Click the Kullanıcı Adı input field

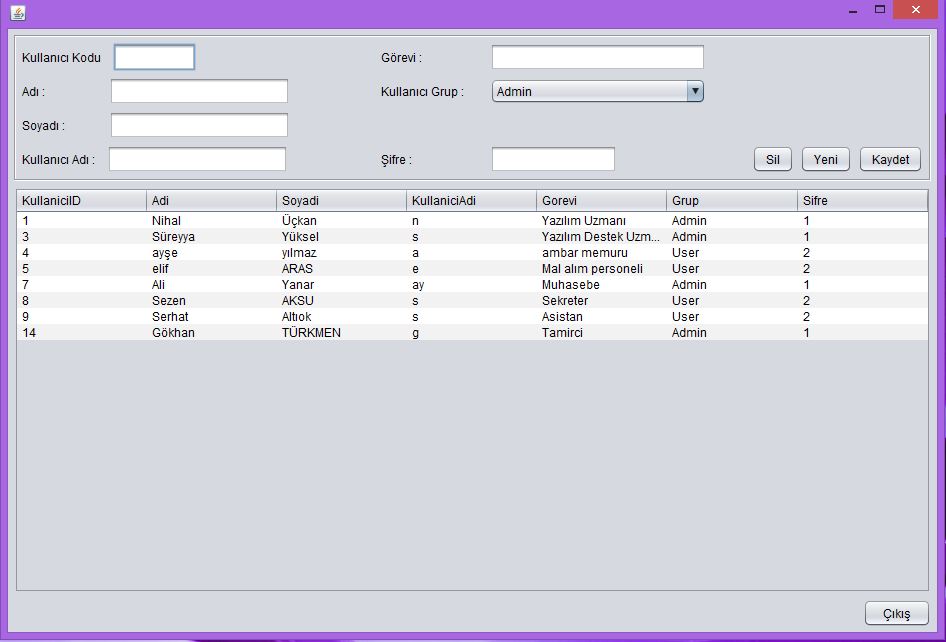pyautogui.click(x=197, y=159)
